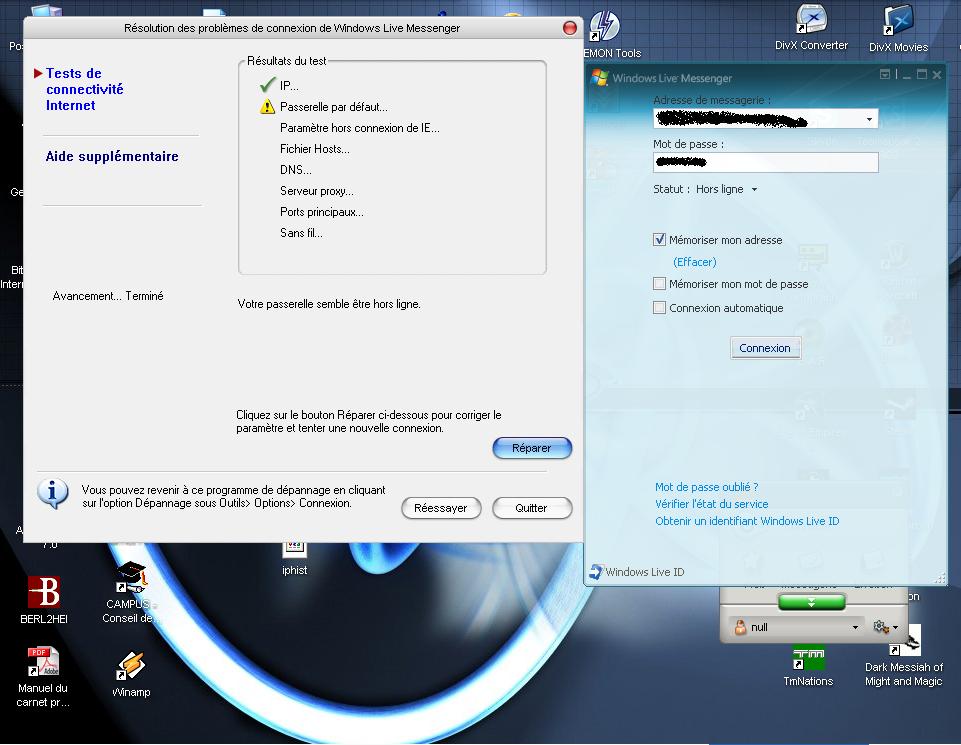Click the Serveur proxy test result
This screenshot has width=961, height=745.
pyautogui.click(x=316, y=191)
